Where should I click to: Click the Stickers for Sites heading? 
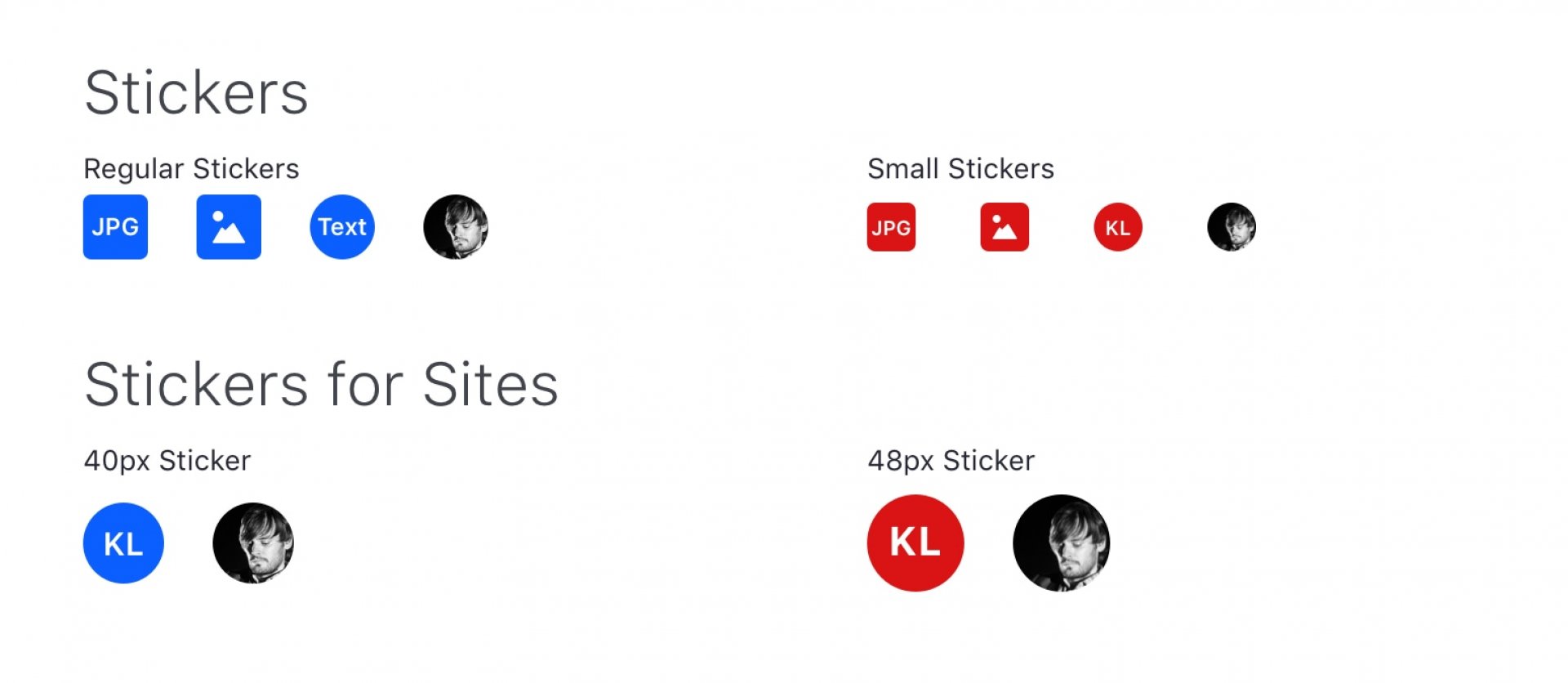tap(321, 385)
